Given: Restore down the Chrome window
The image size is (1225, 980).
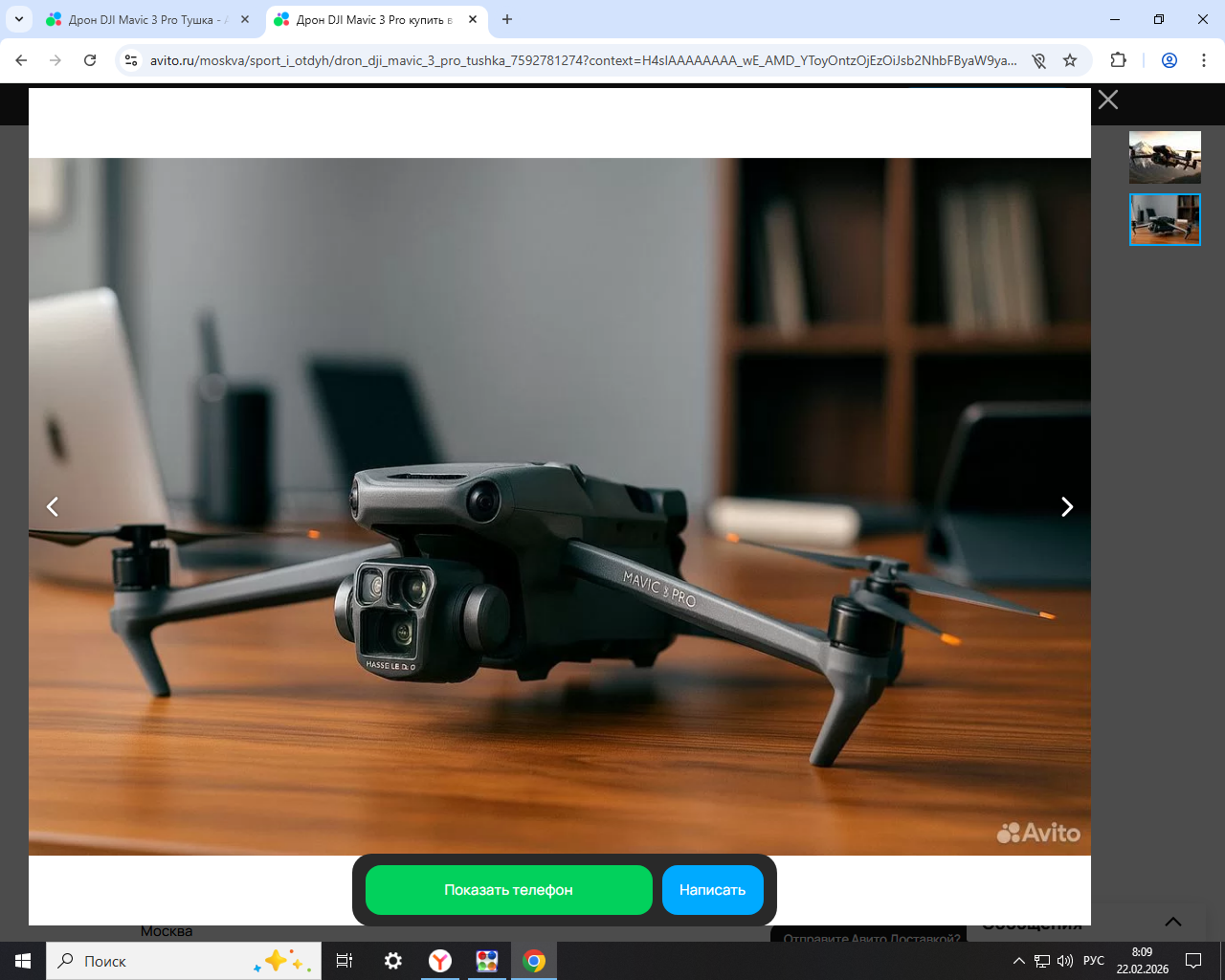Looking at the screenshot, I should pyautogui.click(x=1159, y=19).
